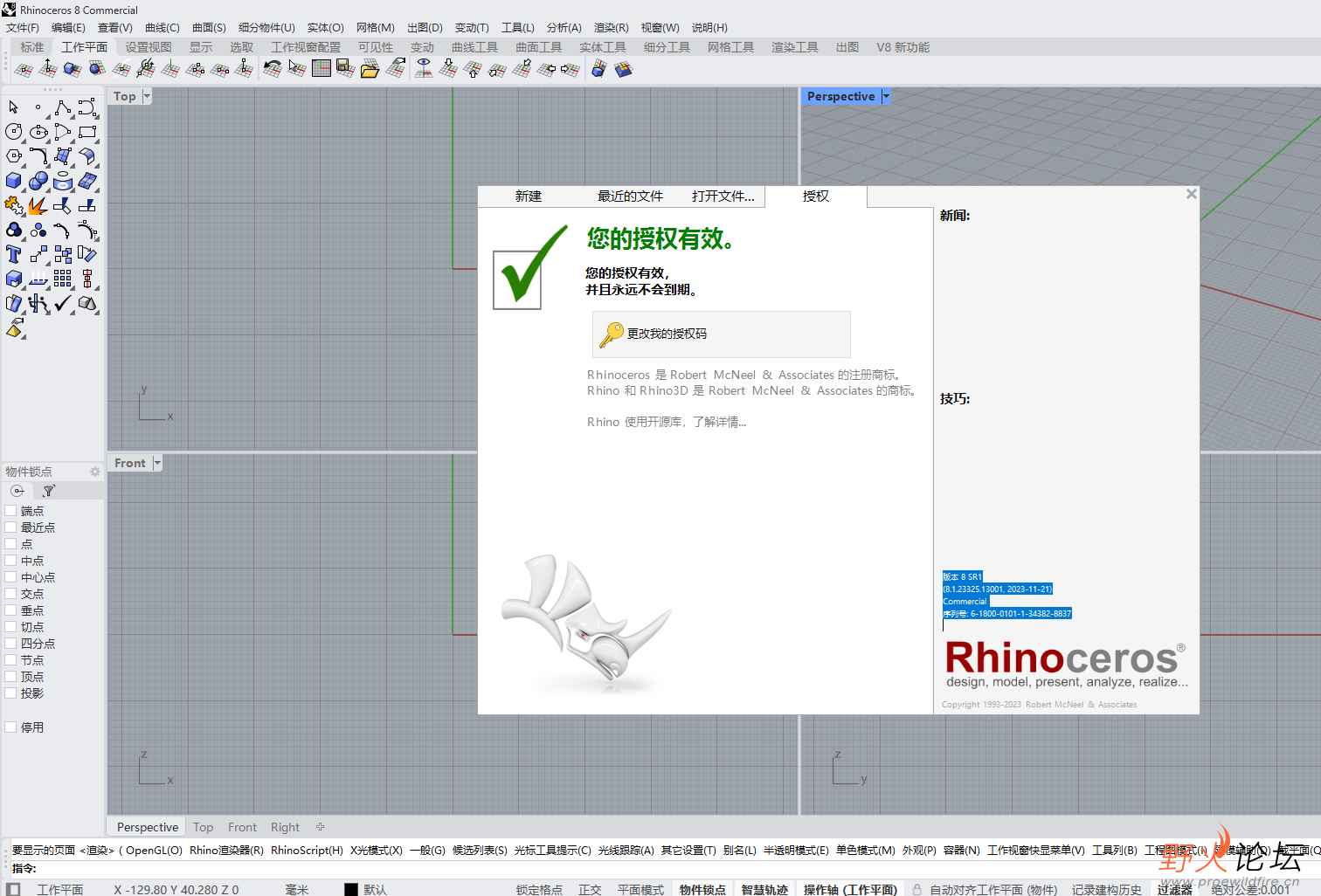1321x896 pixels.
Task: Select the Circle tool
Action: click(x=14, y=132)
